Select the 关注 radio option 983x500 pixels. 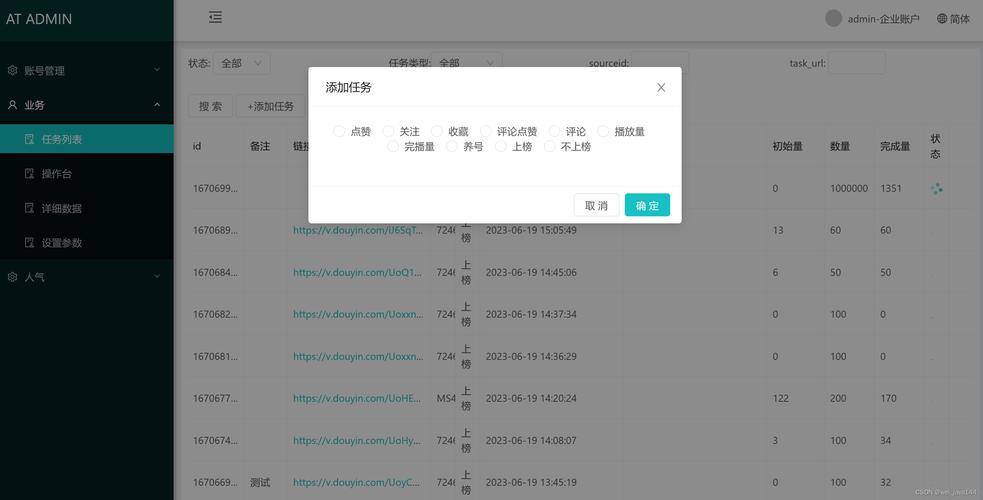pyautogui.click(x=388, y=132)
